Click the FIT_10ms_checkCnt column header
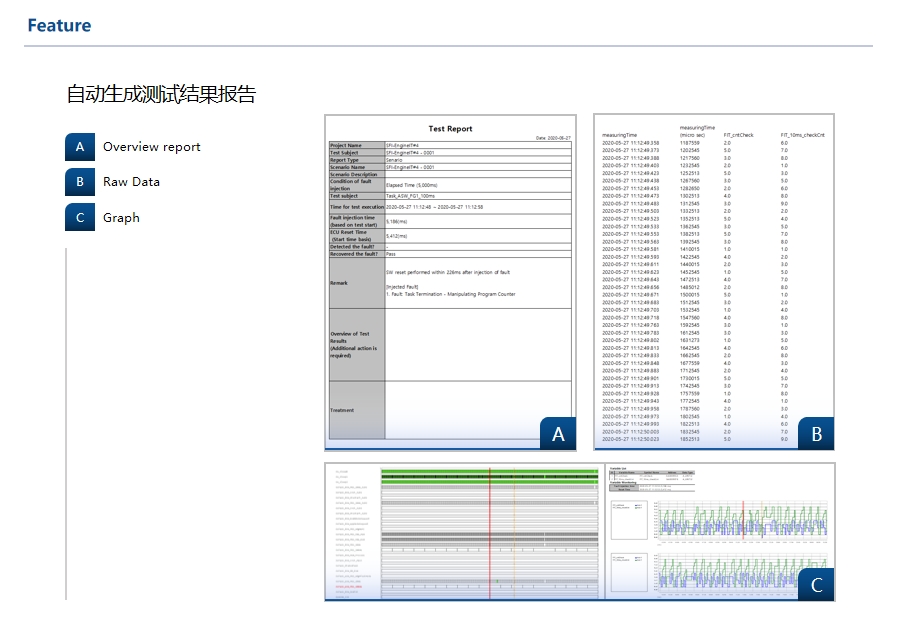 (802, 135)
